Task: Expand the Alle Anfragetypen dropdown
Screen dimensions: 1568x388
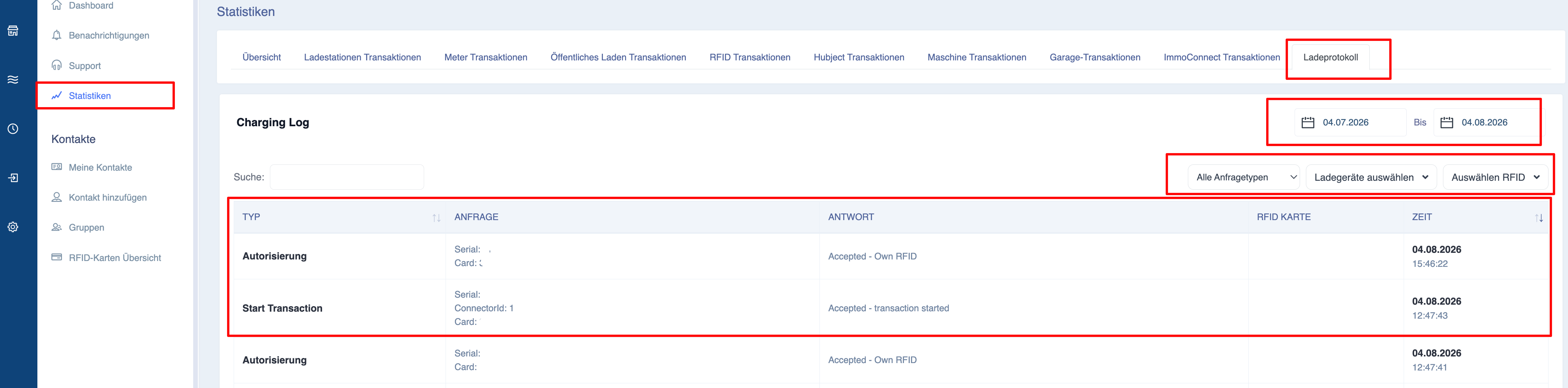Action: (1244, 177)
